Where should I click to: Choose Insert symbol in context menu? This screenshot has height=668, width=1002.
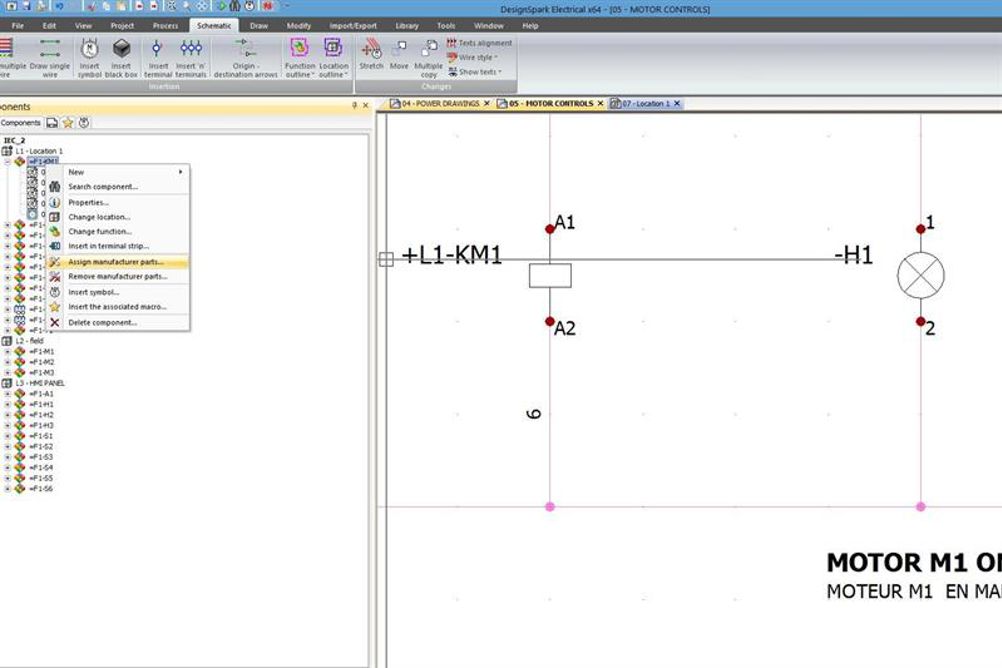coord(118,292)
